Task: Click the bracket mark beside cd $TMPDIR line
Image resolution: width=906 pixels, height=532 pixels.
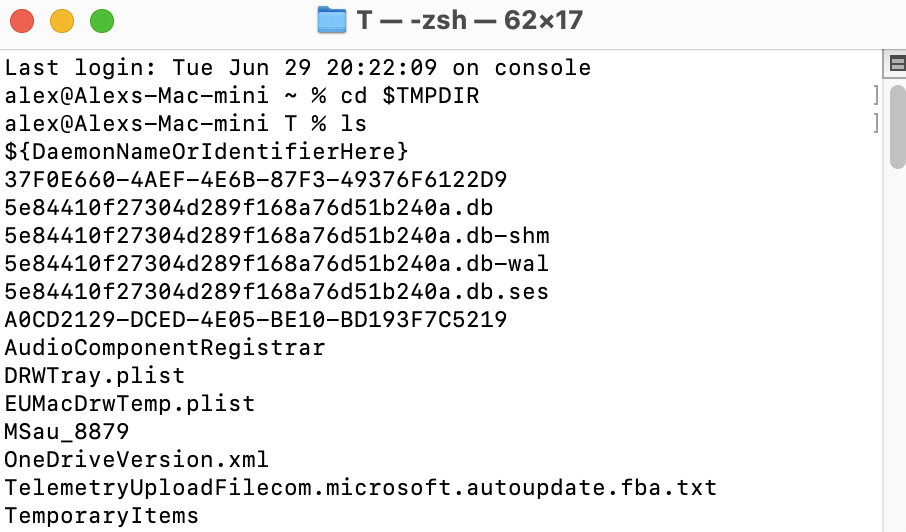Action: [876, 96]
